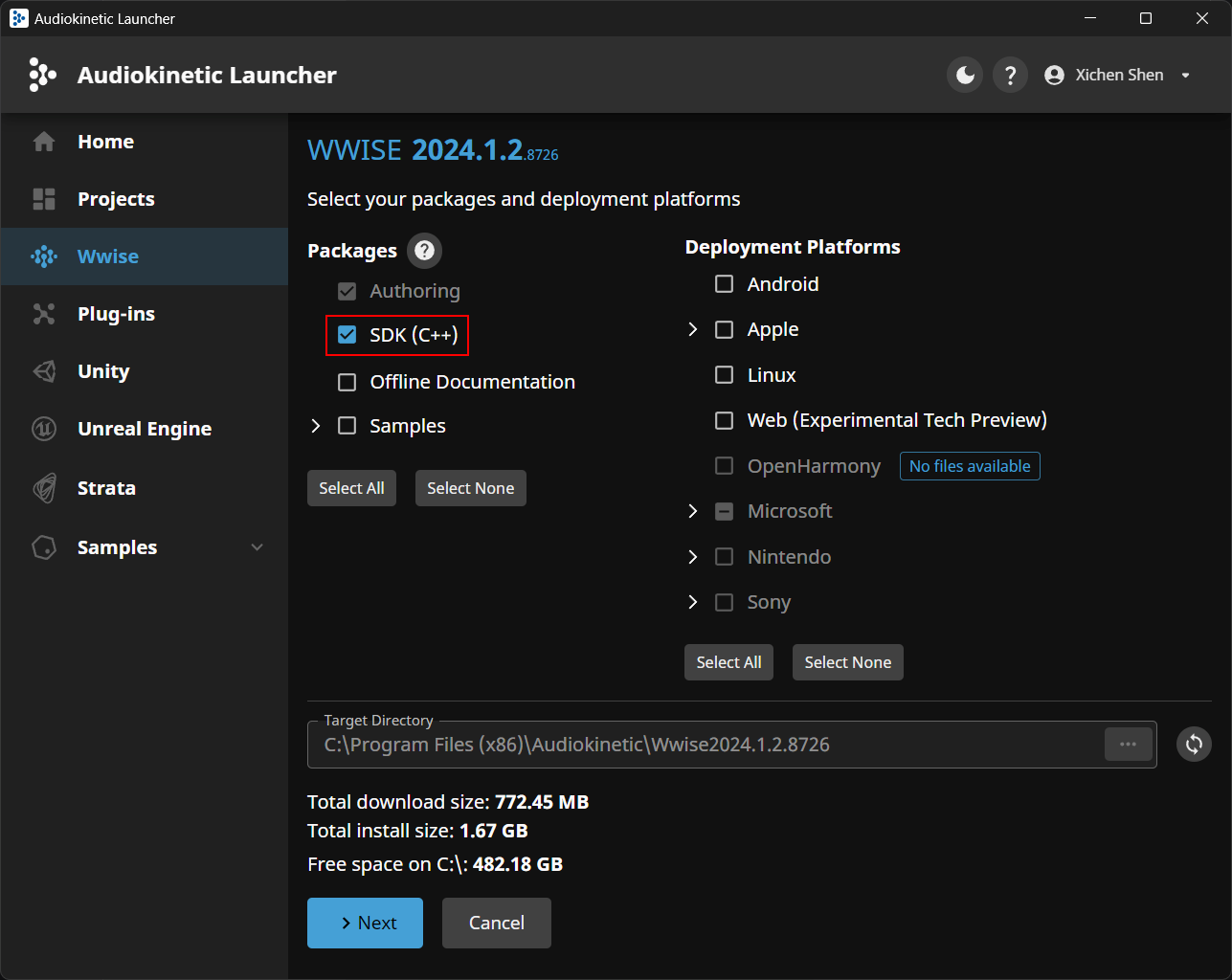Click Total download size 772.45 MB text

[448, 802]
